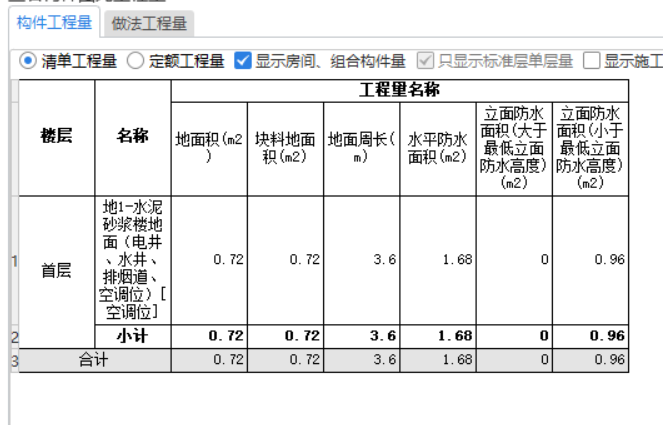This screenshot has height=425, width=663.
Task: Toggle 只显示标准层单层量 checkbox
Action: coord(425,60)
